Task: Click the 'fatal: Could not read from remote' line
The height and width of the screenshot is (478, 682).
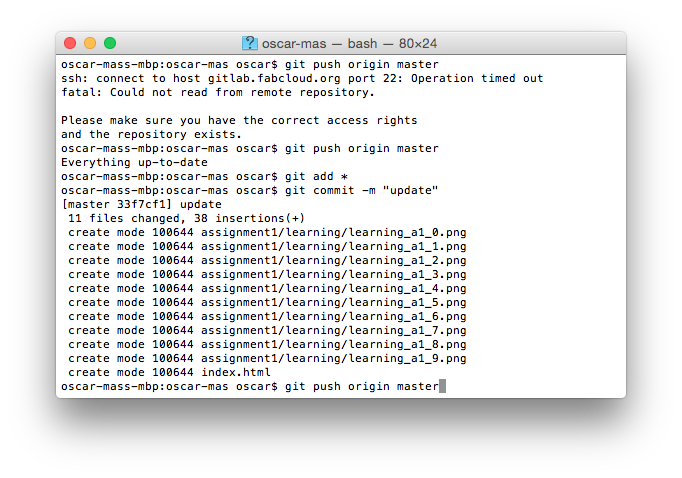Action: (217, 92)
